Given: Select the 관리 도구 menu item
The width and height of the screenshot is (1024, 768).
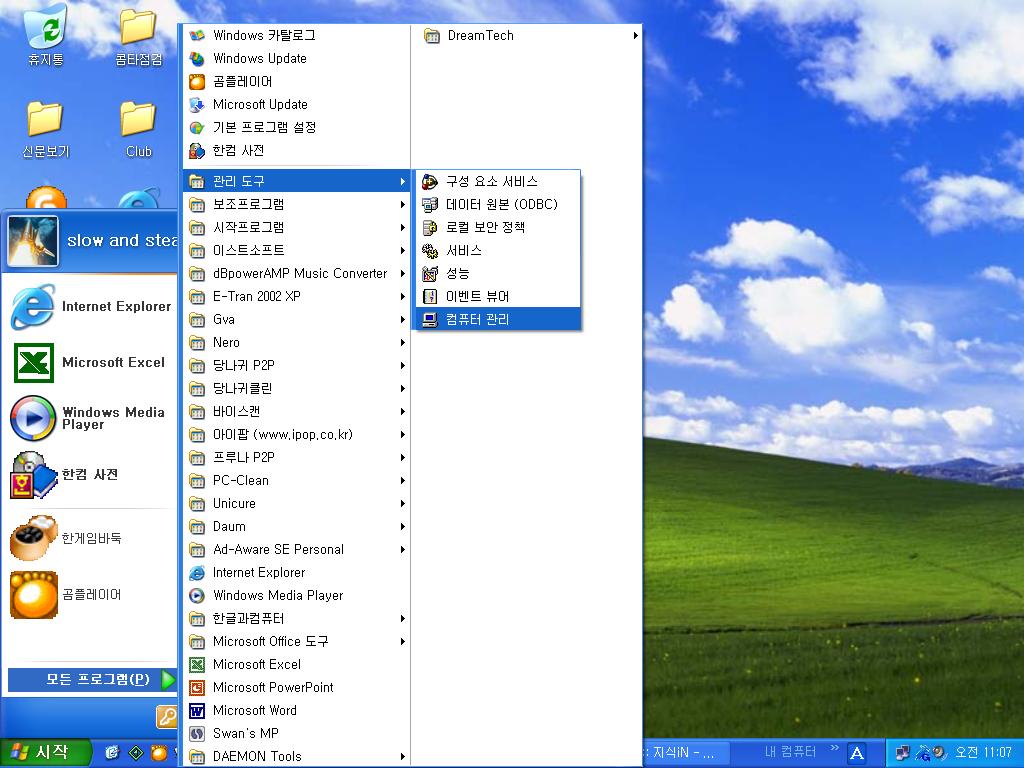Looking at the screenshot, I should (x=297, y=182).
